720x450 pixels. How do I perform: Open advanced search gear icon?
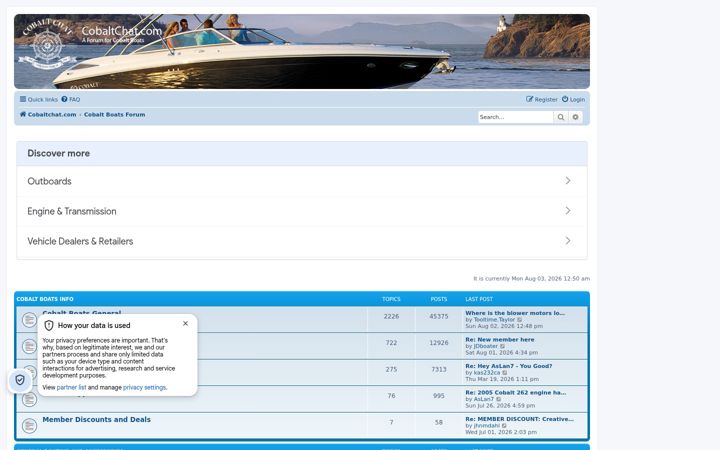(575, 117)
